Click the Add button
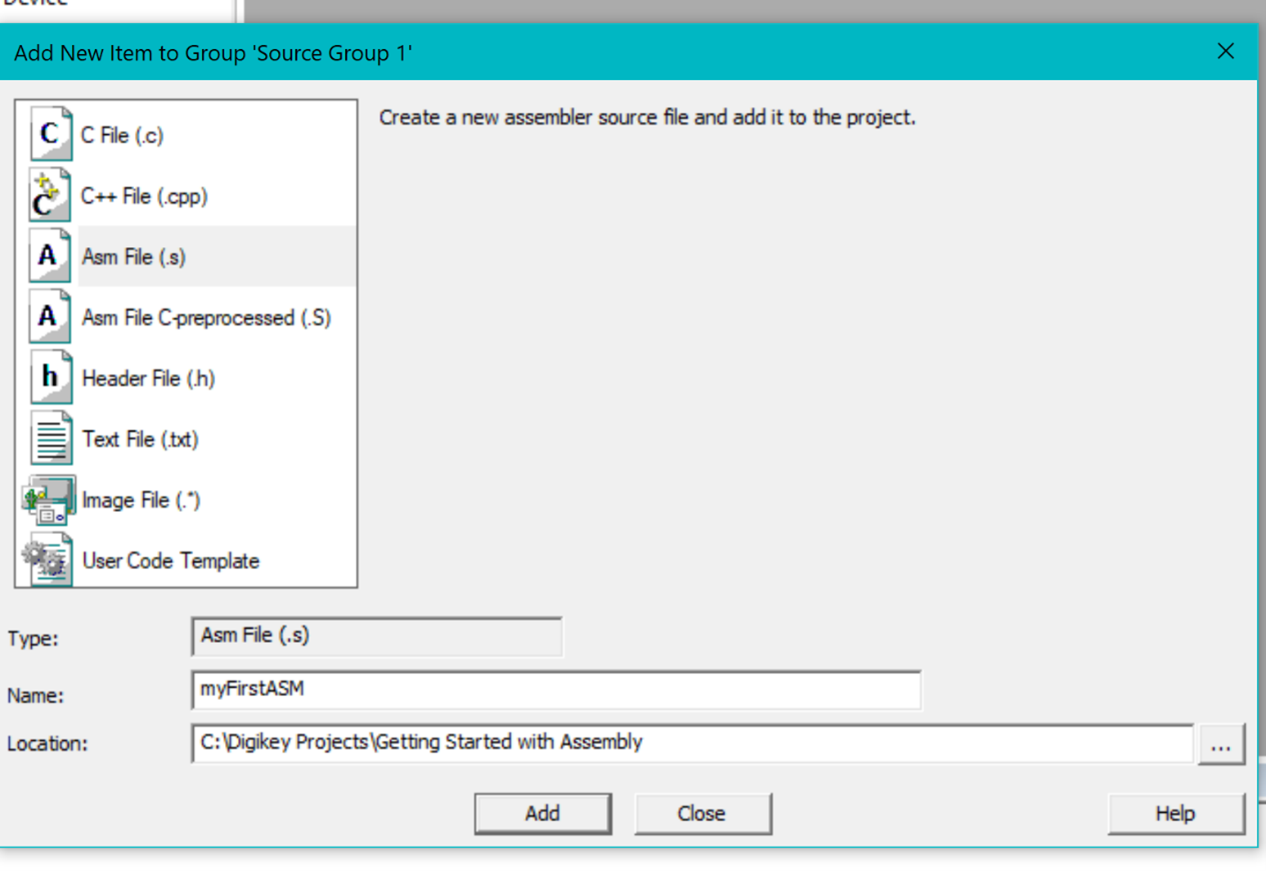The height and width of the screenshot is (871, 1266). coord(543,813)
